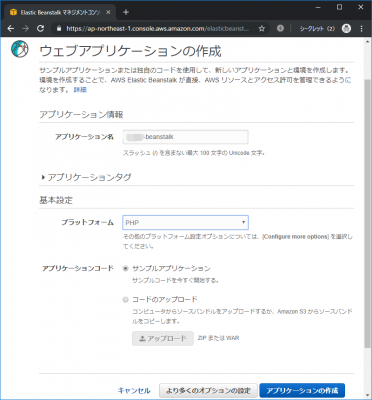Click the ZIP または WAR text
The height and width of the screenshot is (400, 372).
point(218,338)
